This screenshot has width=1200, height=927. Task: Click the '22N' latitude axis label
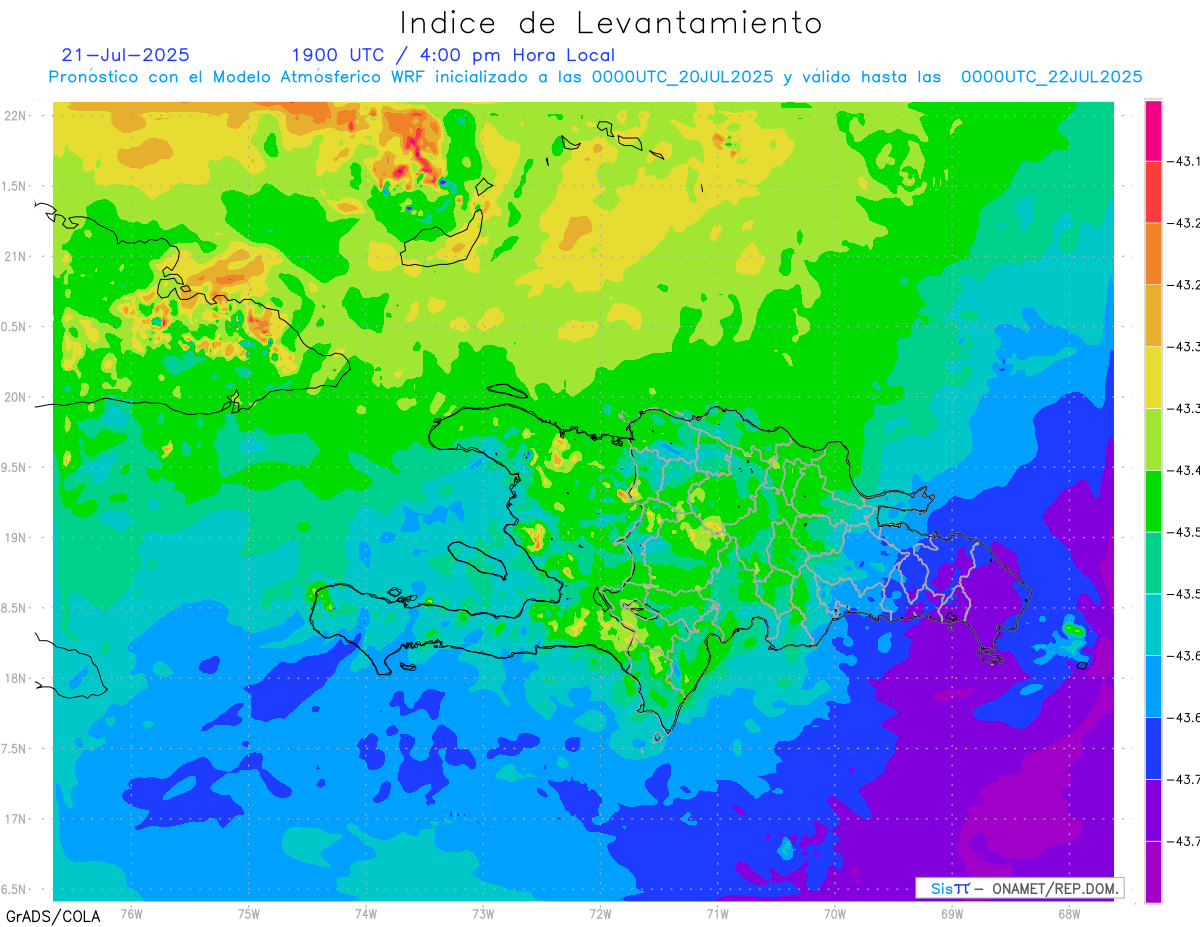[x=17, y=116]
